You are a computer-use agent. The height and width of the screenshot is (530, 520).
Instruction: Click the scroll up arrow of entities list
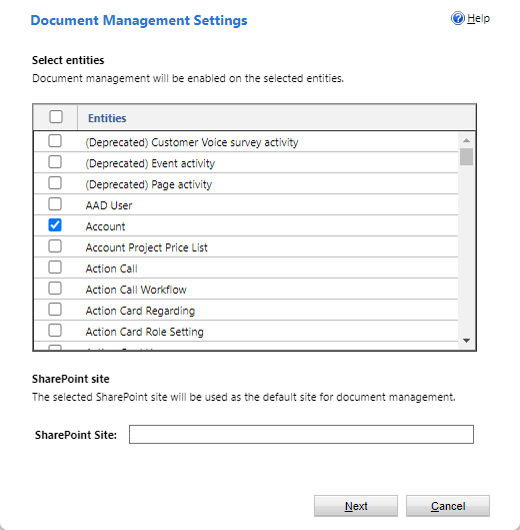click(x=466, y=140)
